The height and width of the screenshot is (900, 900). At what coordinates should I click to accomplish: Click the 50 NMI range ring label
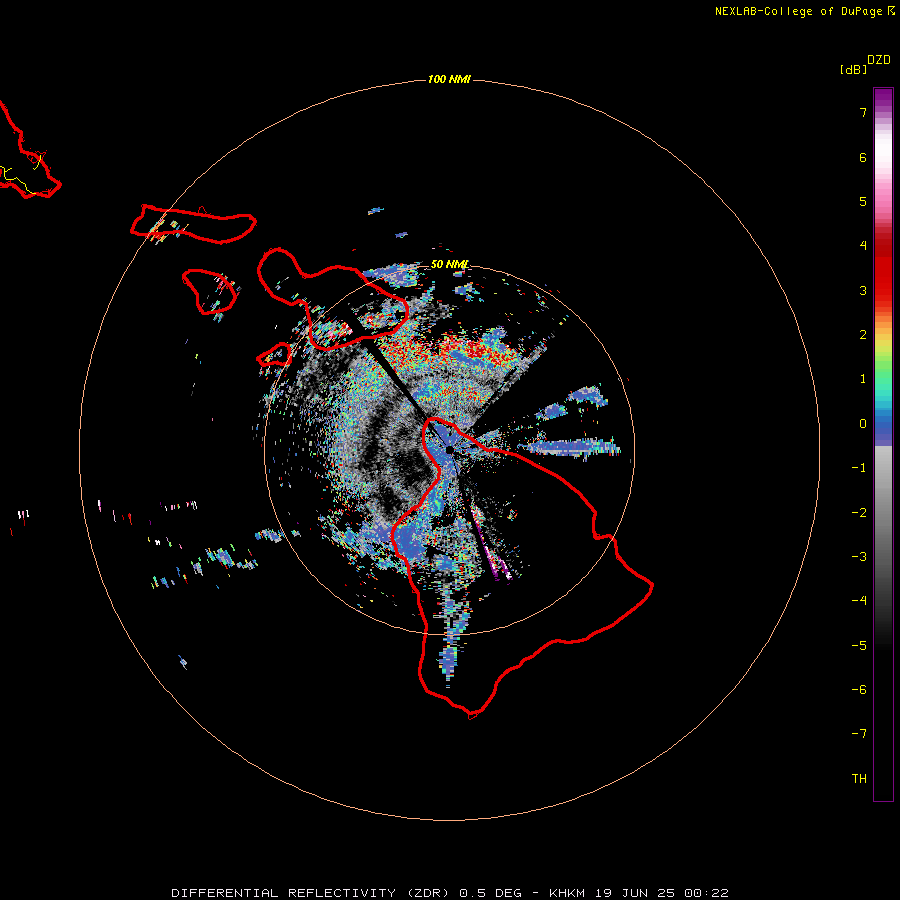pyautogui.click(x=449, y=264)
